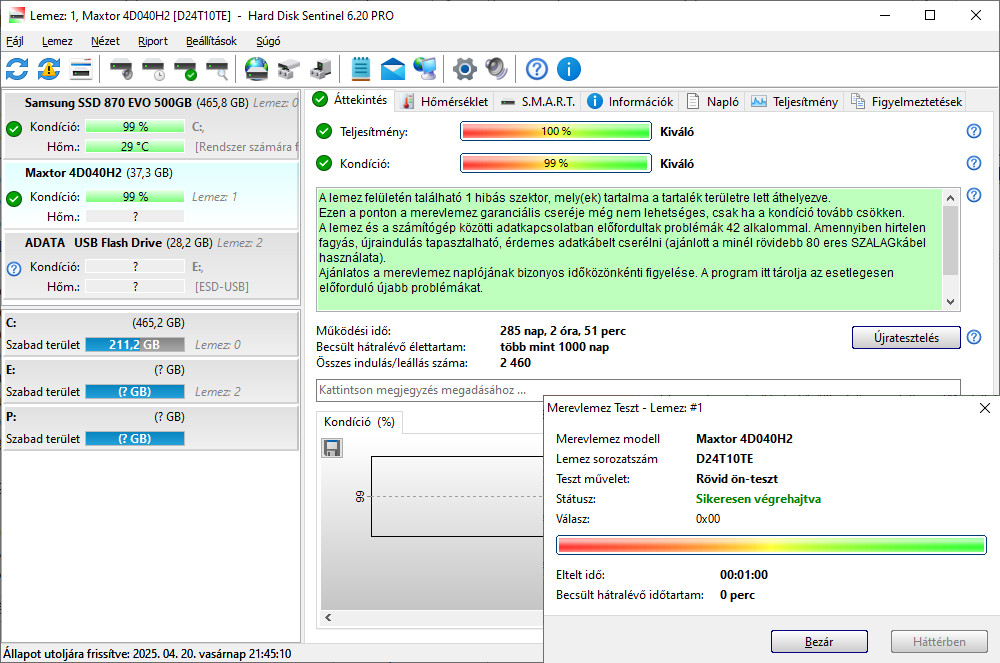Click the blue info circle toolbar icon

click(569, 69)
